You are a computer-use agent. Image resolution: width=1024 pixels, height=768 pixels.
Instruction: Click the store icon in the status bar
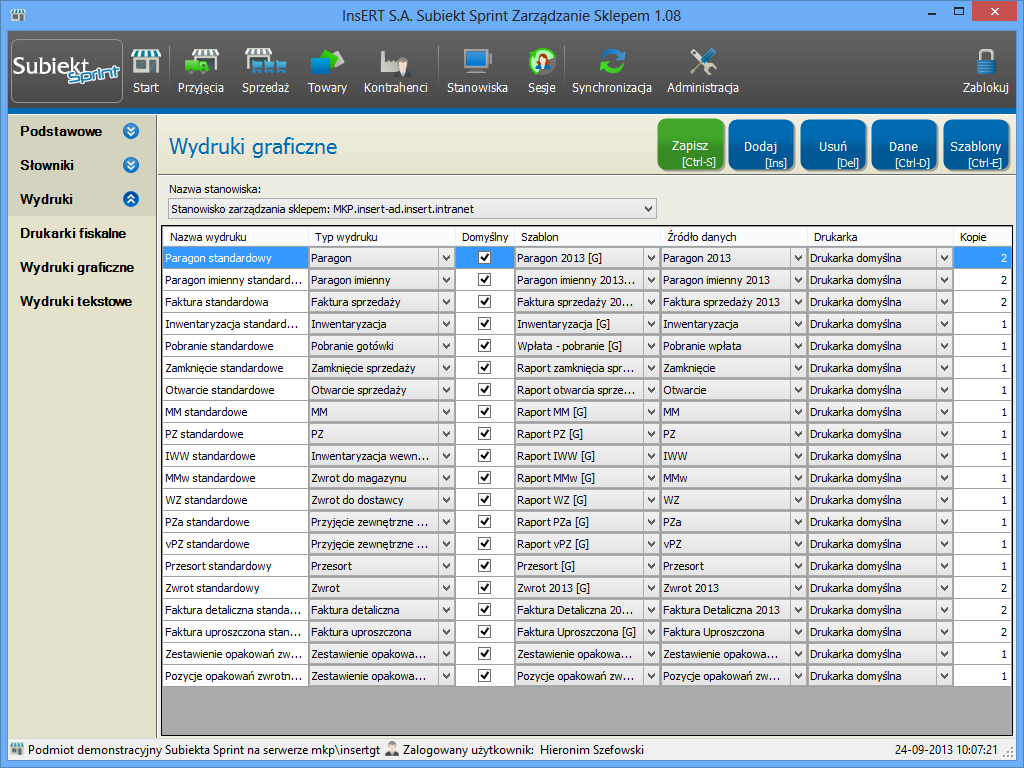click(17, 749)
